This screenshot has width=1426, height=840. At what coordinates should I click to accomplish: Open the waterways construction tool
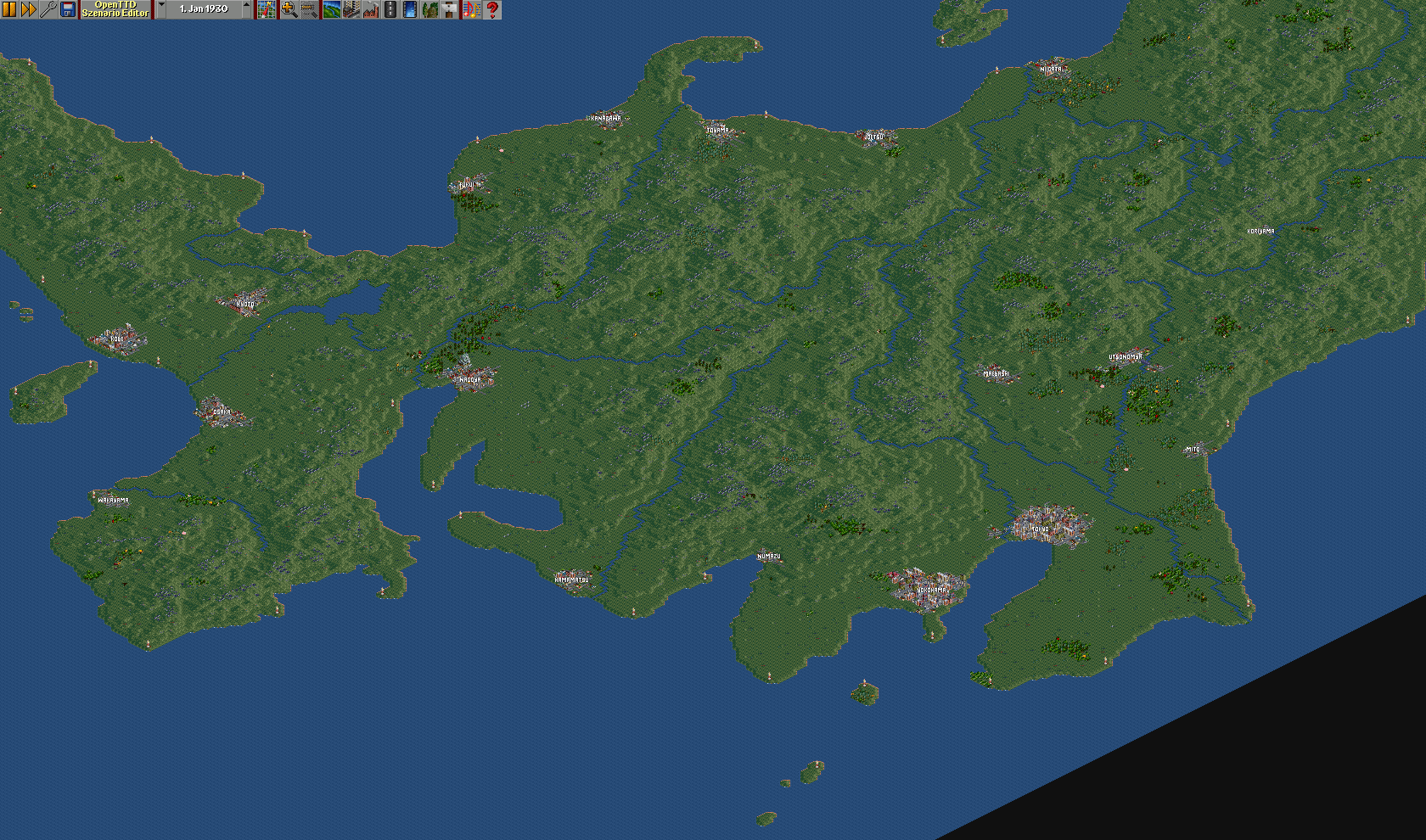pyautogui.click(x=410, y=9)
